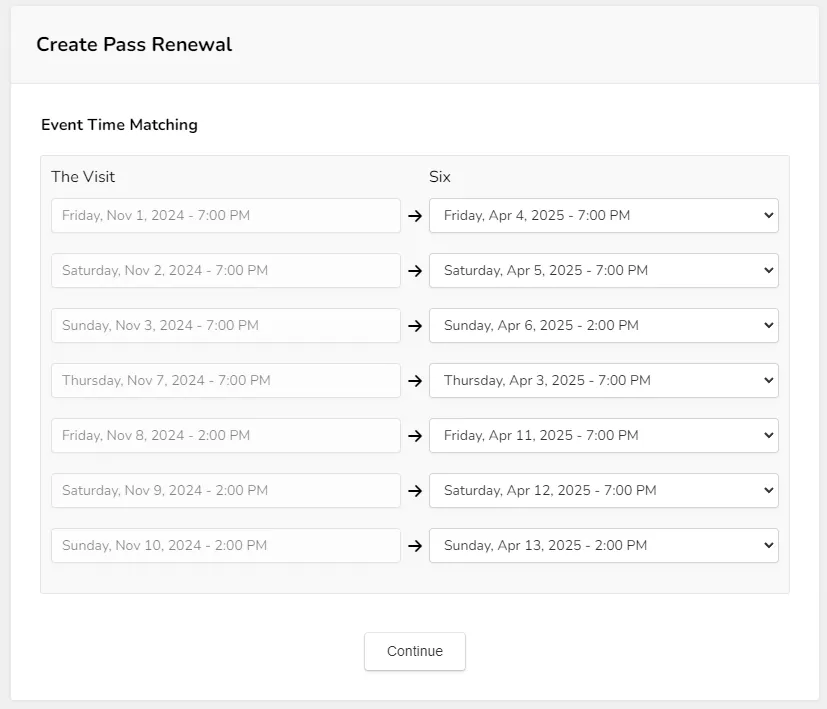Click the Thursday, Nov 7, 2024 field
The image size is (827, 709).
(x=226, y=380)
